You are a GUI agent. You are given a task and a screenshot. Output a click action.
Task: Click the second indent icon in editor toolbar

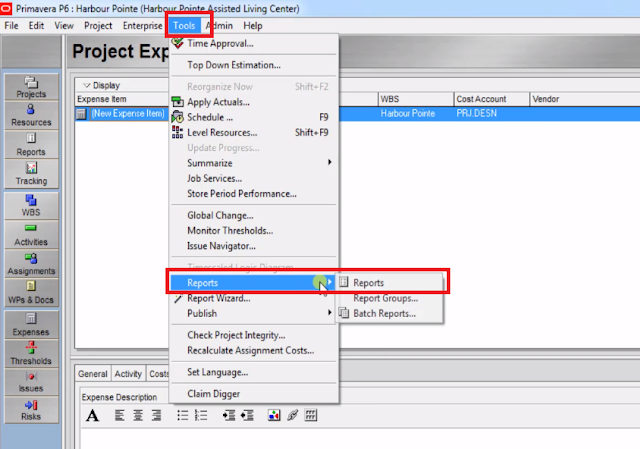pos(247,416)
